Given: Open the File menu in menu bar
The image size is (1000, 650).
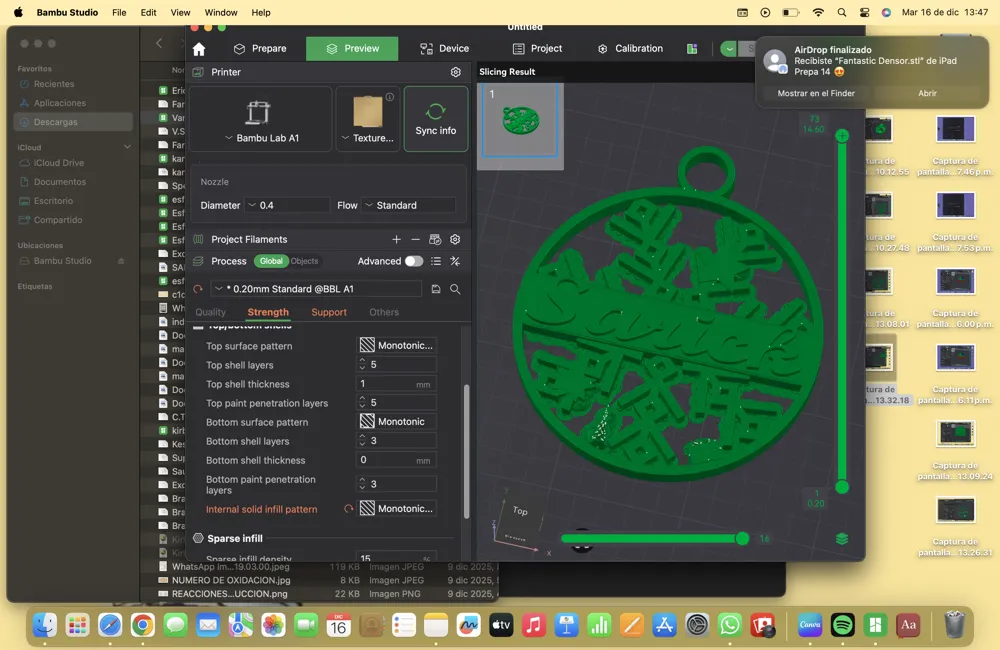Looking at the screenshot, I should (x=119, y=12).
